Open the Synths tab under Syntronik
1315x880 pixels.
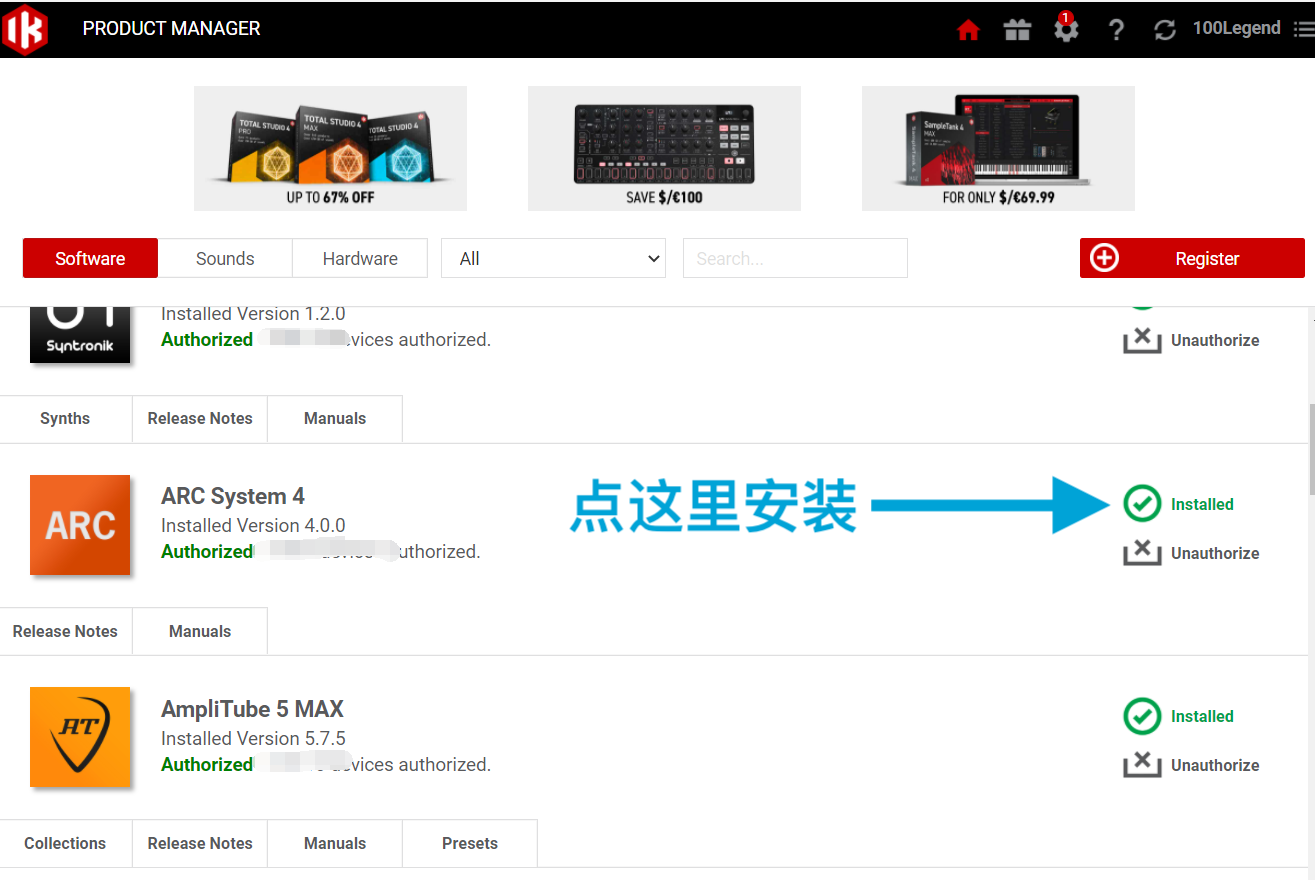click(65, 418)
